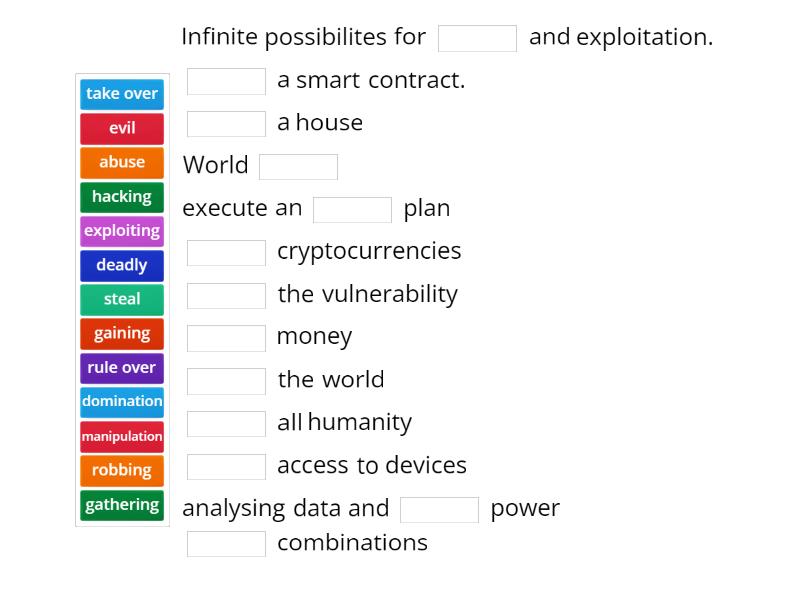Click the 'gaining' word tile
The height and width of the screenshot is (600, 800).
(x=121, y=333)
